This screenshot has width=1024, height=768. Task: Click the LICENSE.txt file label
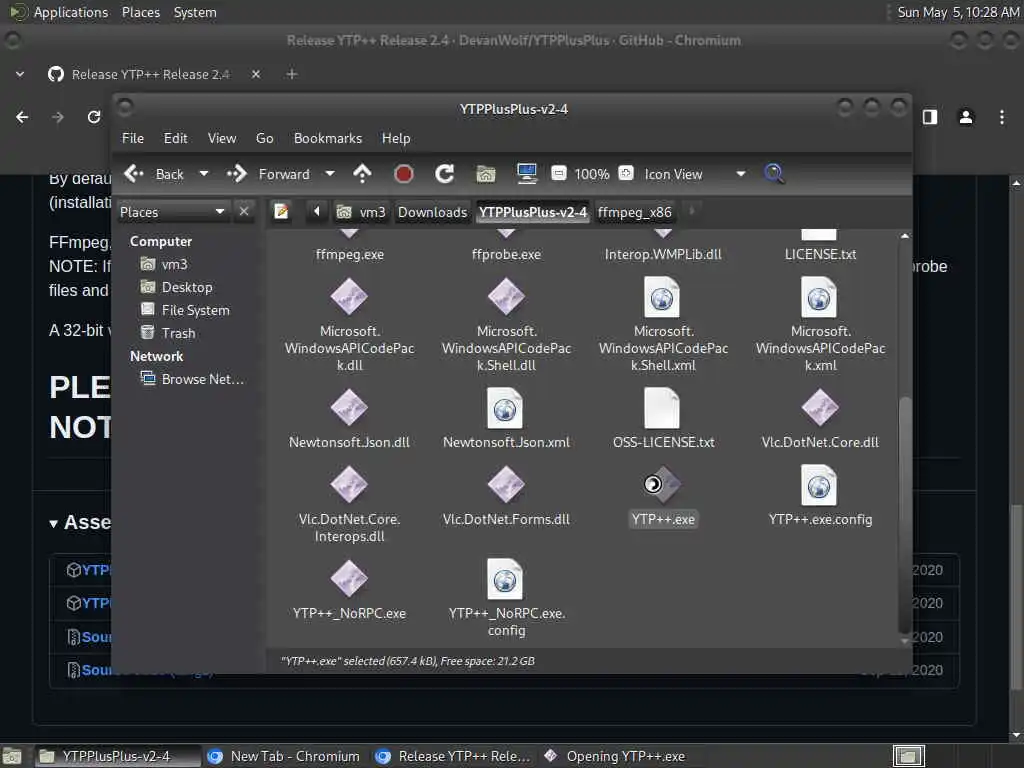coord(820,255)
